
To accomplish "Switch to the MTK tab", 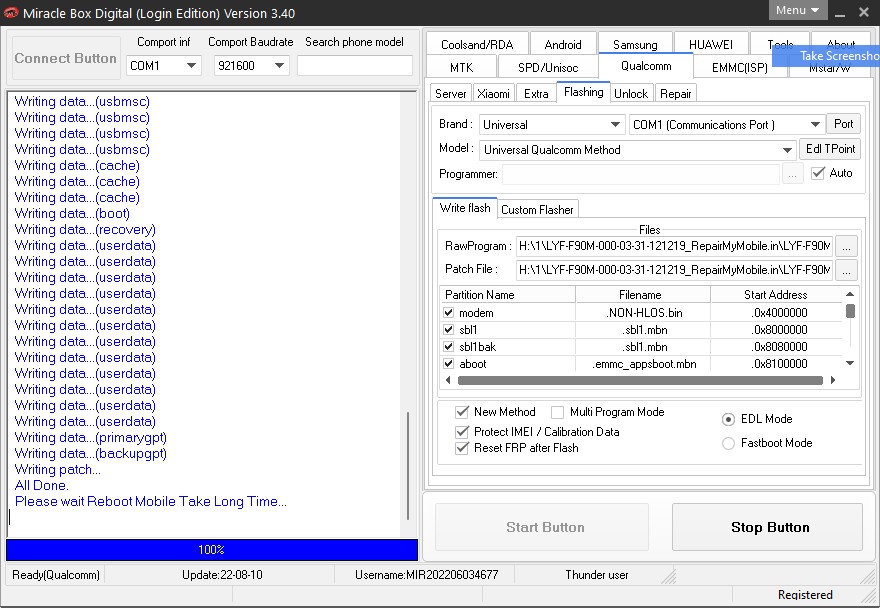I will point(461,67).
